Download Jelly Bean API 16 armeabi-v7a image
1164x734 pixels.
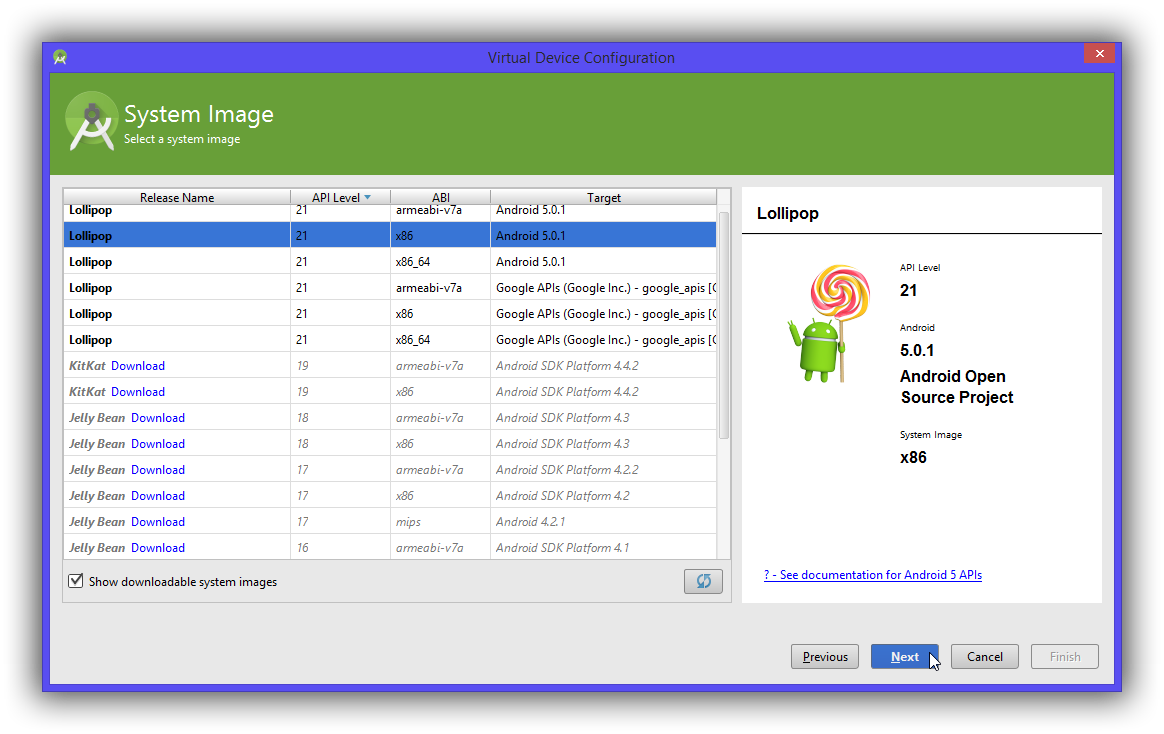pos(158,548)
